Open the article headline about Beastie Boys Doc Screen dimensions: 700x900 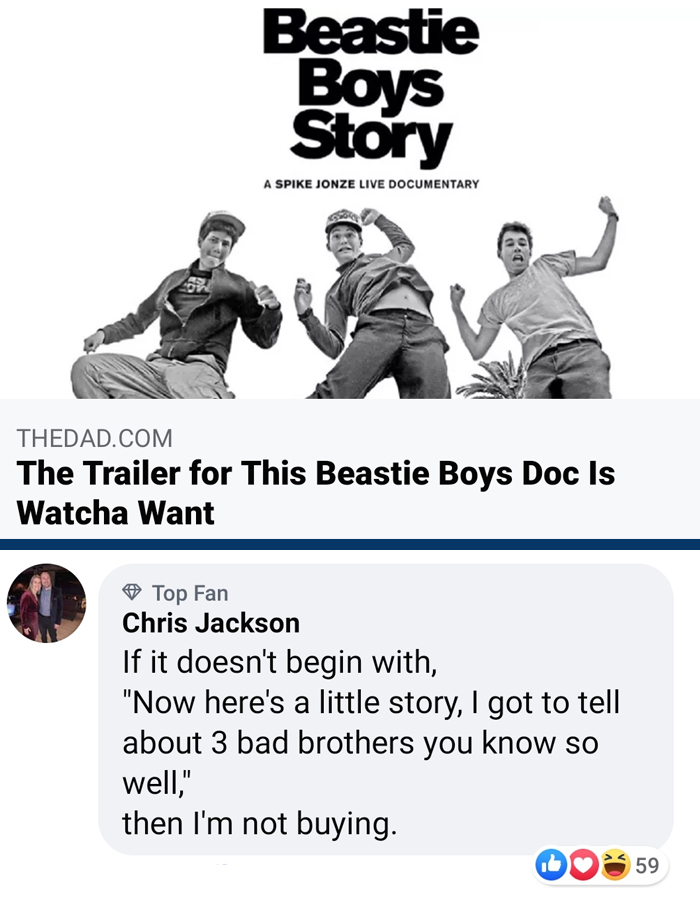click(x=316, y=493)
